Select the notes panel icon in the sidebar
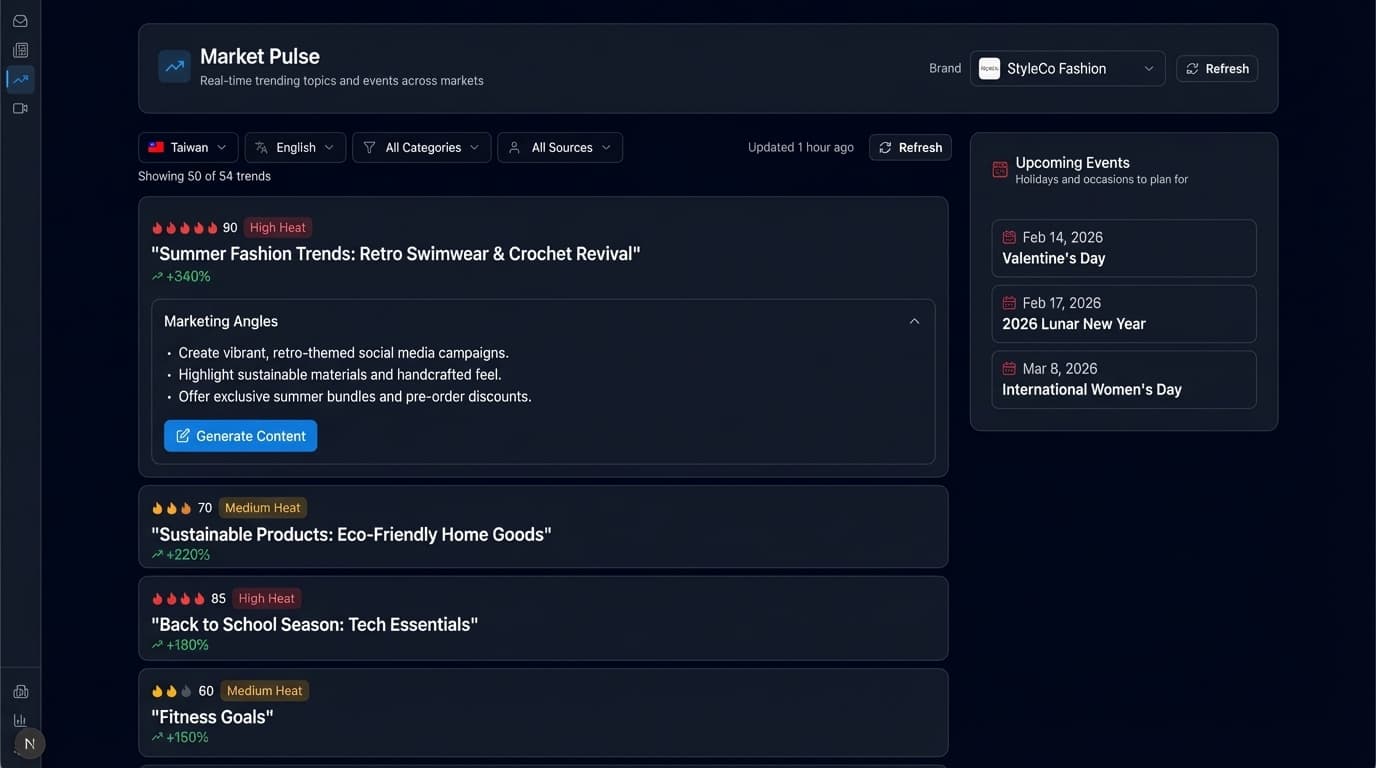The image size is (1376, 768). [19, 49]
